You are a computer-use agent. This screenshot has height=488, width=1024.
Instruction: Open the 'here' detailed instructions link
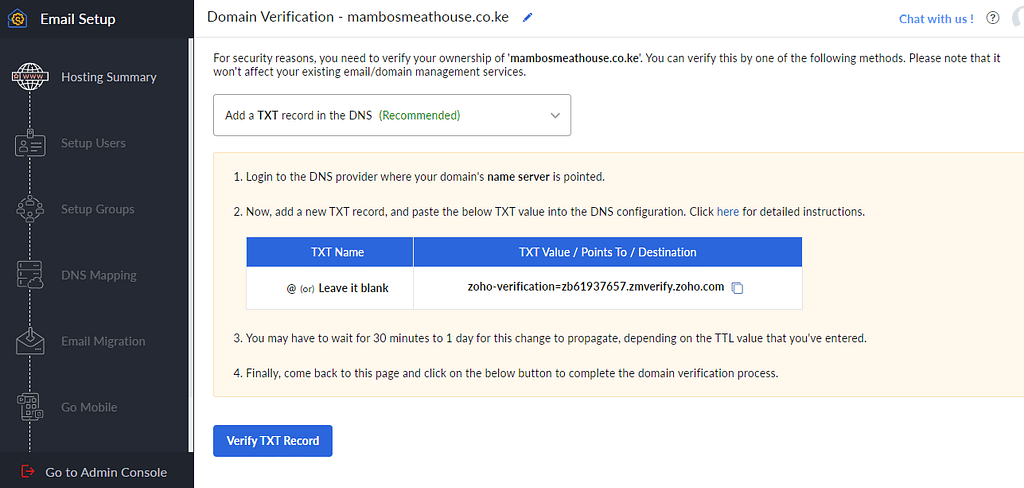(728, 212)
